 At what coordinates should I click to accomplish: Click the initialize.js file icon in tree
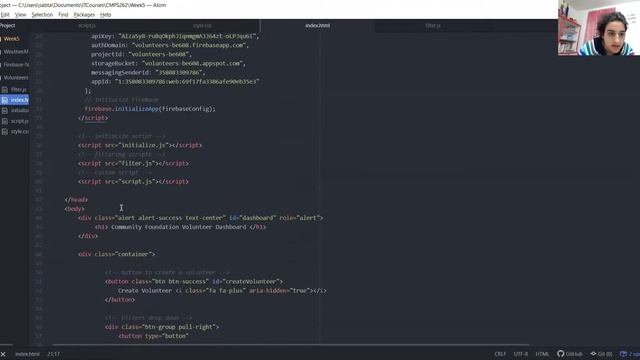[x=4, y=111]
